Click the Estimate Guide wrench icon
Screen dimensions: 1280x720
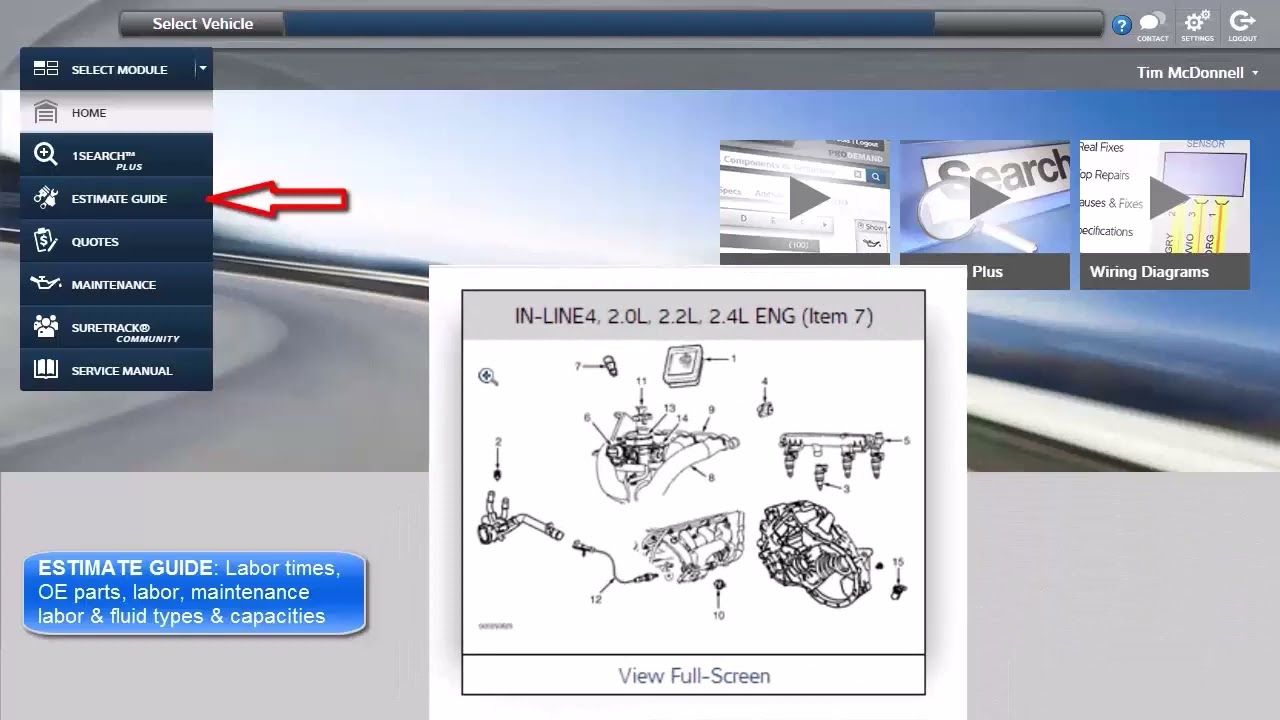(x=45, y=198)
